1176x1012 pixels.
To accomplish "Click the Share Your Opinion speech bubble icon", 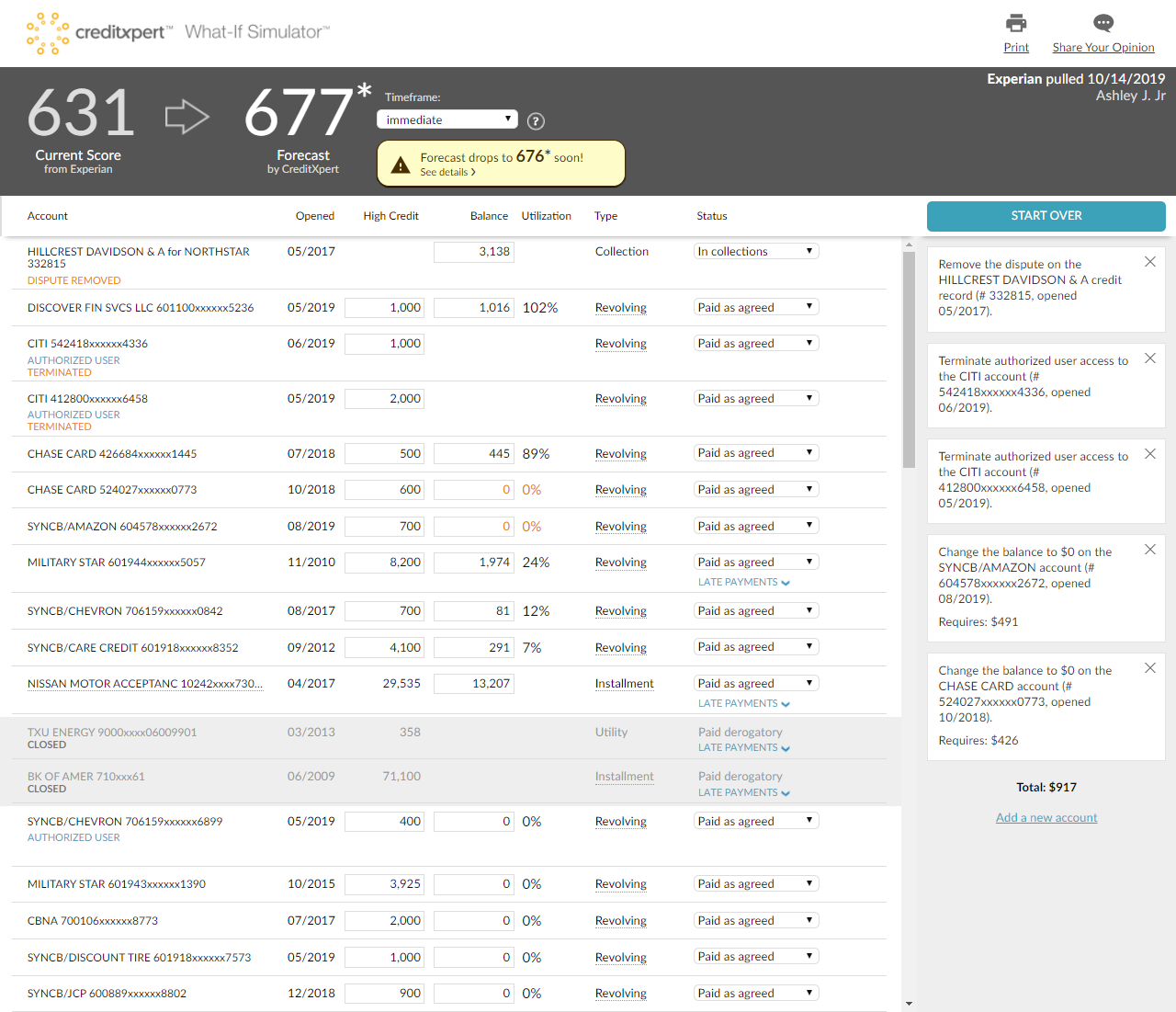I will (1103, 23).
